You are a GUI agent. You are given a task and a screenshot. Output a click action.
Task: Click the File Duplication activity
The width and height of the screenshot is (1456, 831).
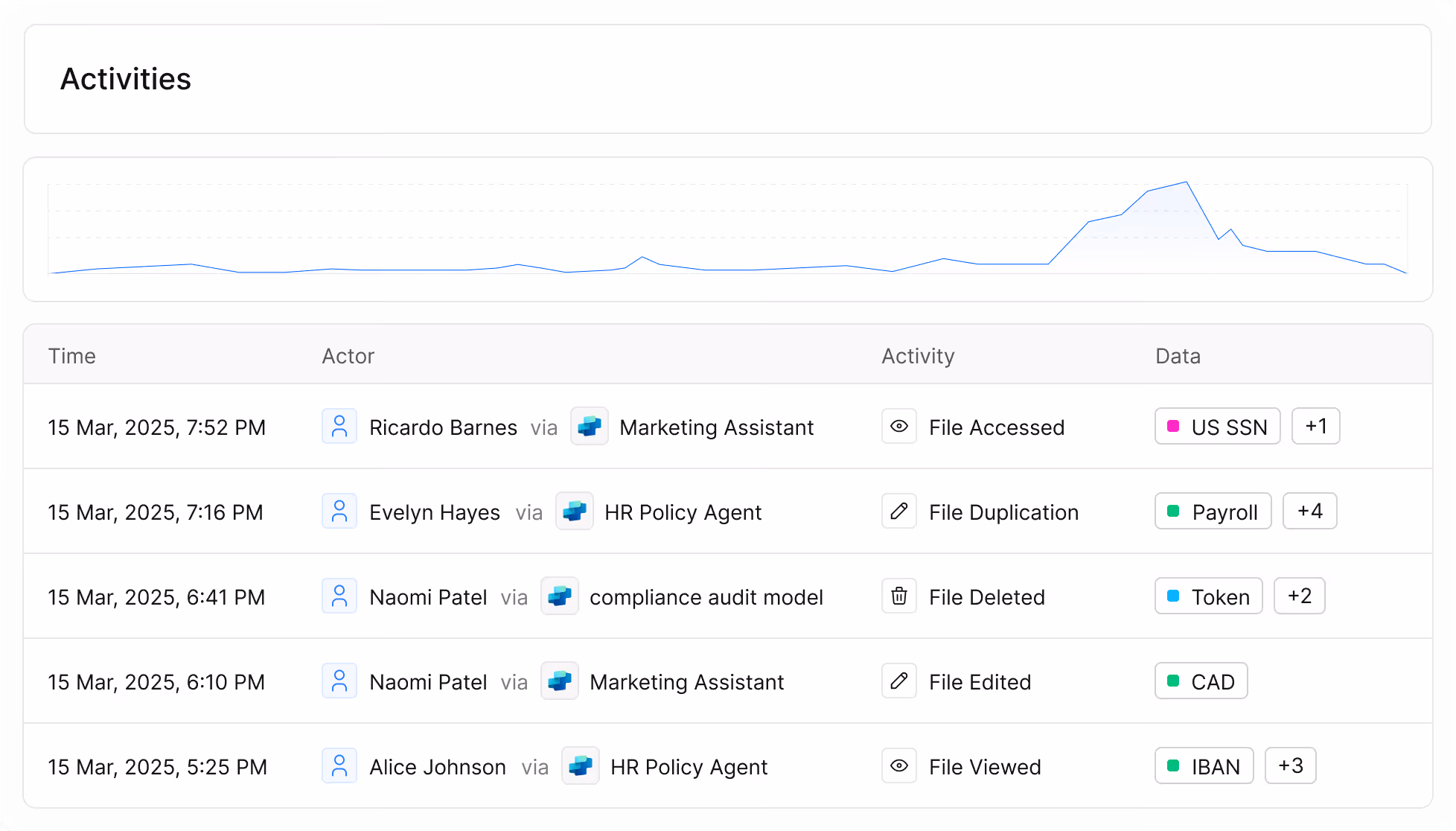[1004, 512]
